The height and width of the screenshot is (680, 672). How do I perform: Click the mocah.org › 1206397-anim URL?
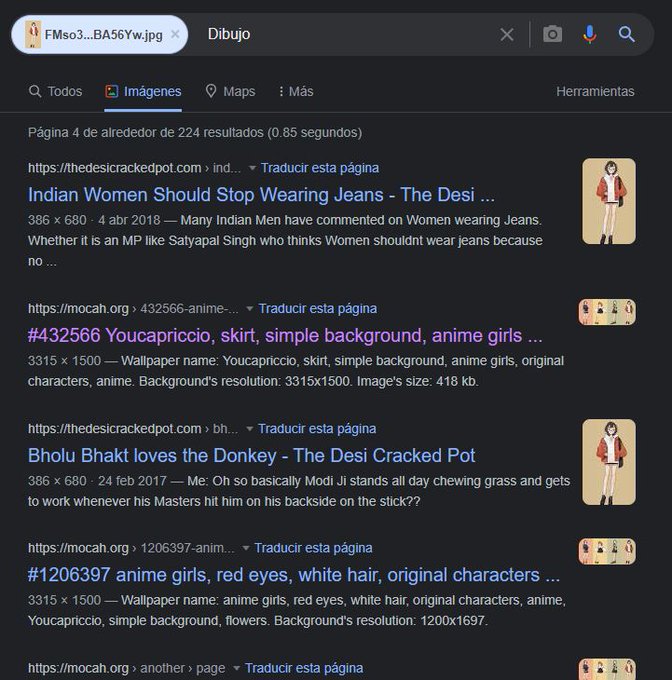tap(131, 548)
